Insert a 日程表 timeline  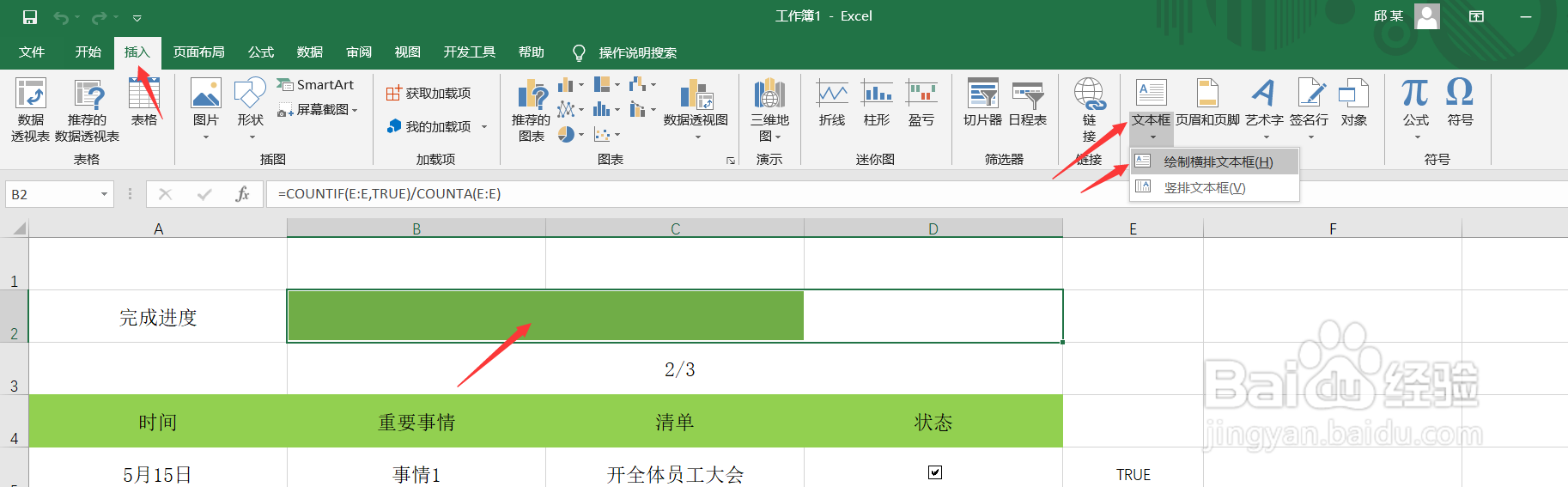coord(1028,103)
